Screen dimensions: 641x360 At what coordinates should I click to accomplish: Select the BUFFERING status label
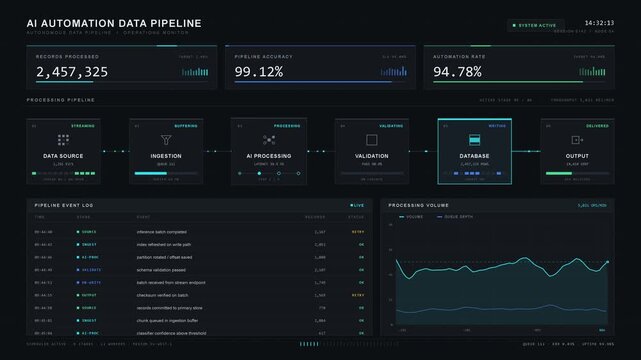(x=186, y=126)
